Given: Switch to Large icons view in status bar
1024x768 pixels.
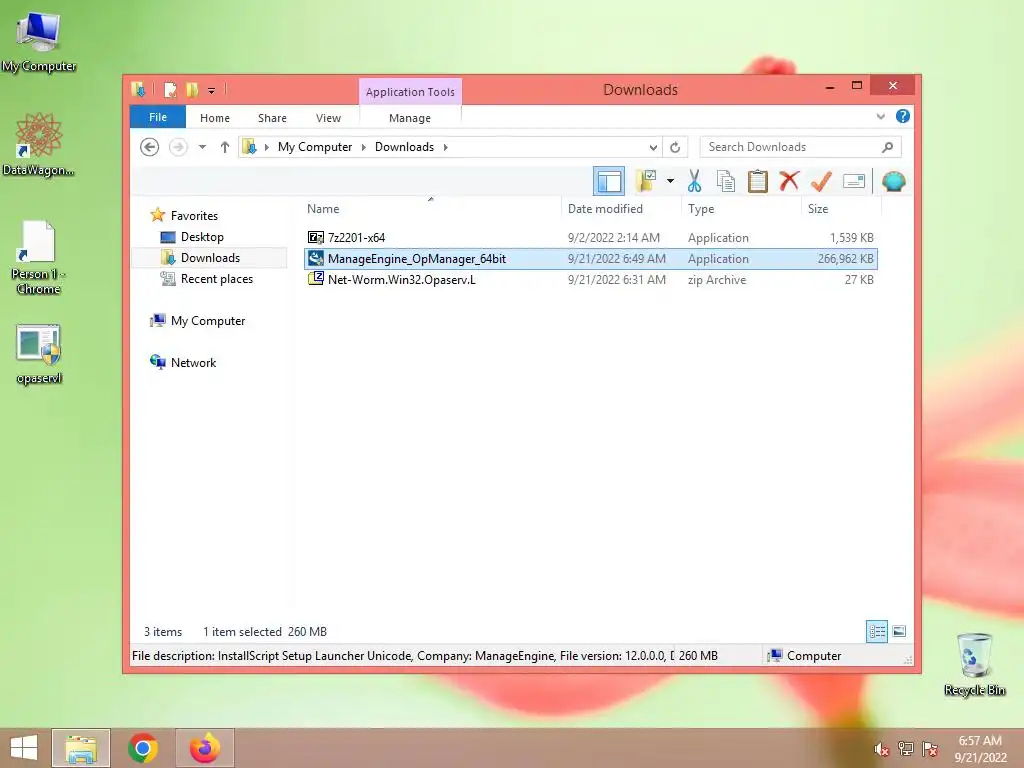Looking at the screenshot, I should tap(899, 631).
